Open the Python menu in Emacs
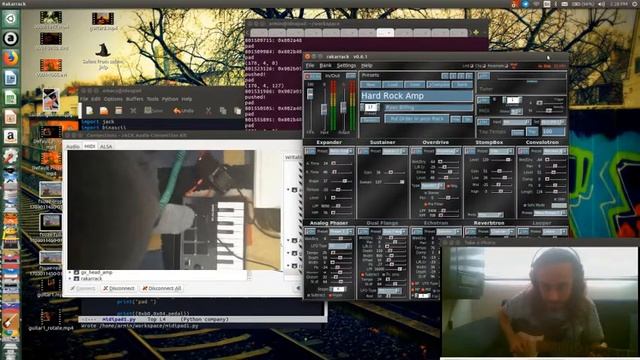 tap(170, 99)
